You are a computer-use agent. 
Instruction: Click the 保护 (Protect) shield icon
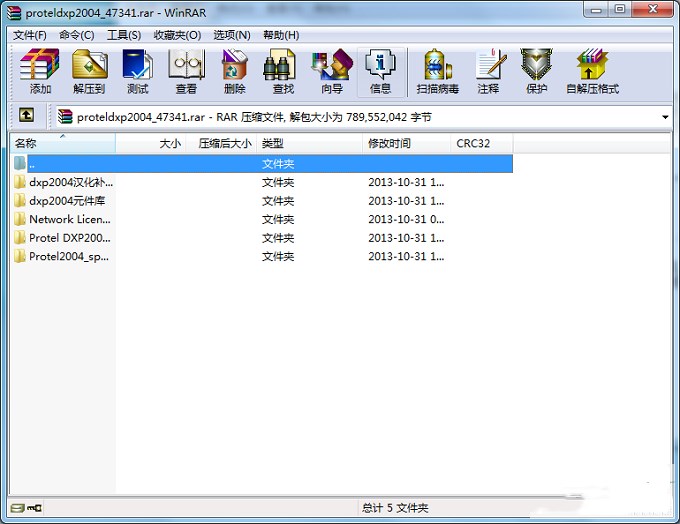536,65
